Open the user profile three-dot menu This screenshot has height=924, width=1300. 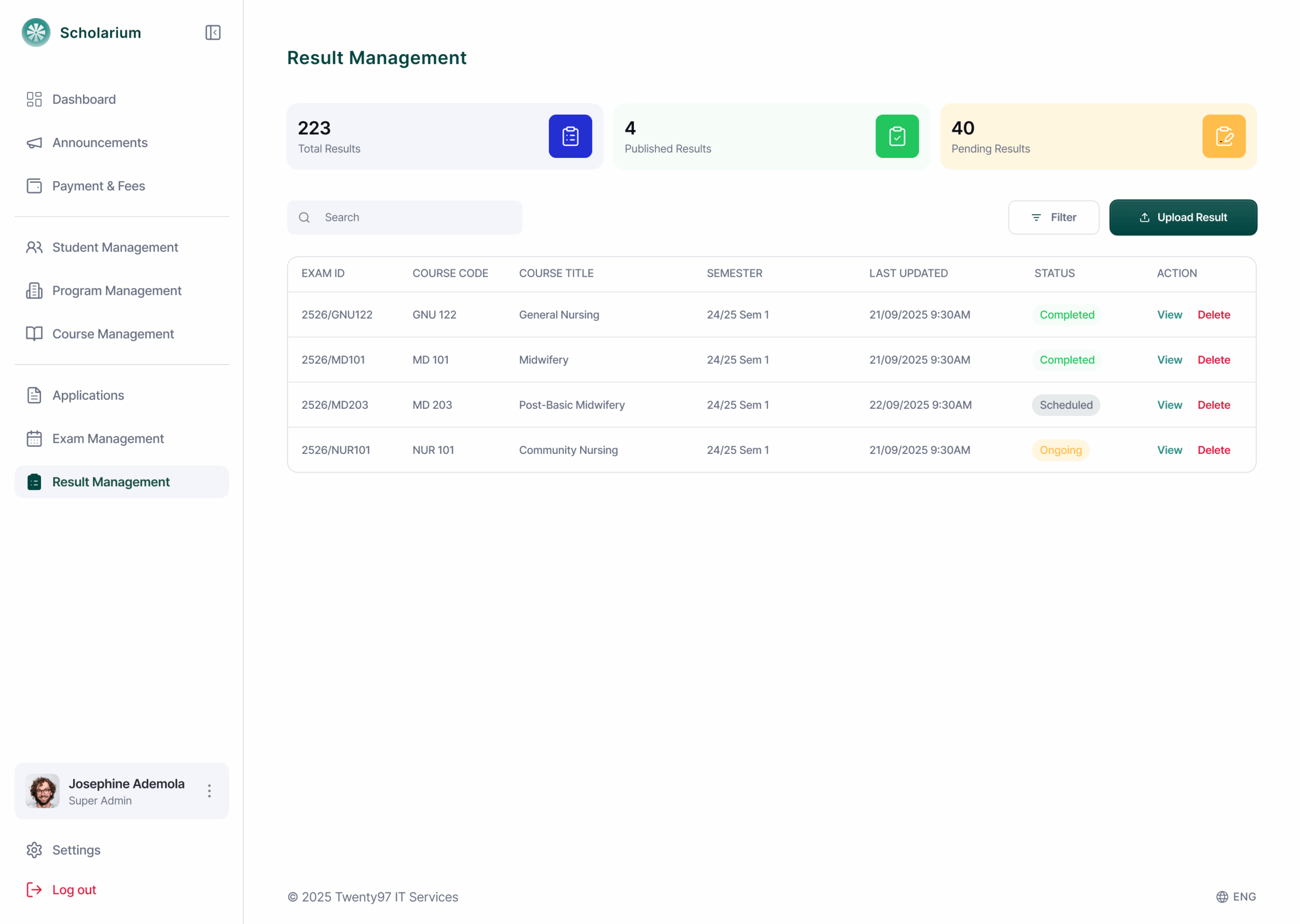click(209, 791)
